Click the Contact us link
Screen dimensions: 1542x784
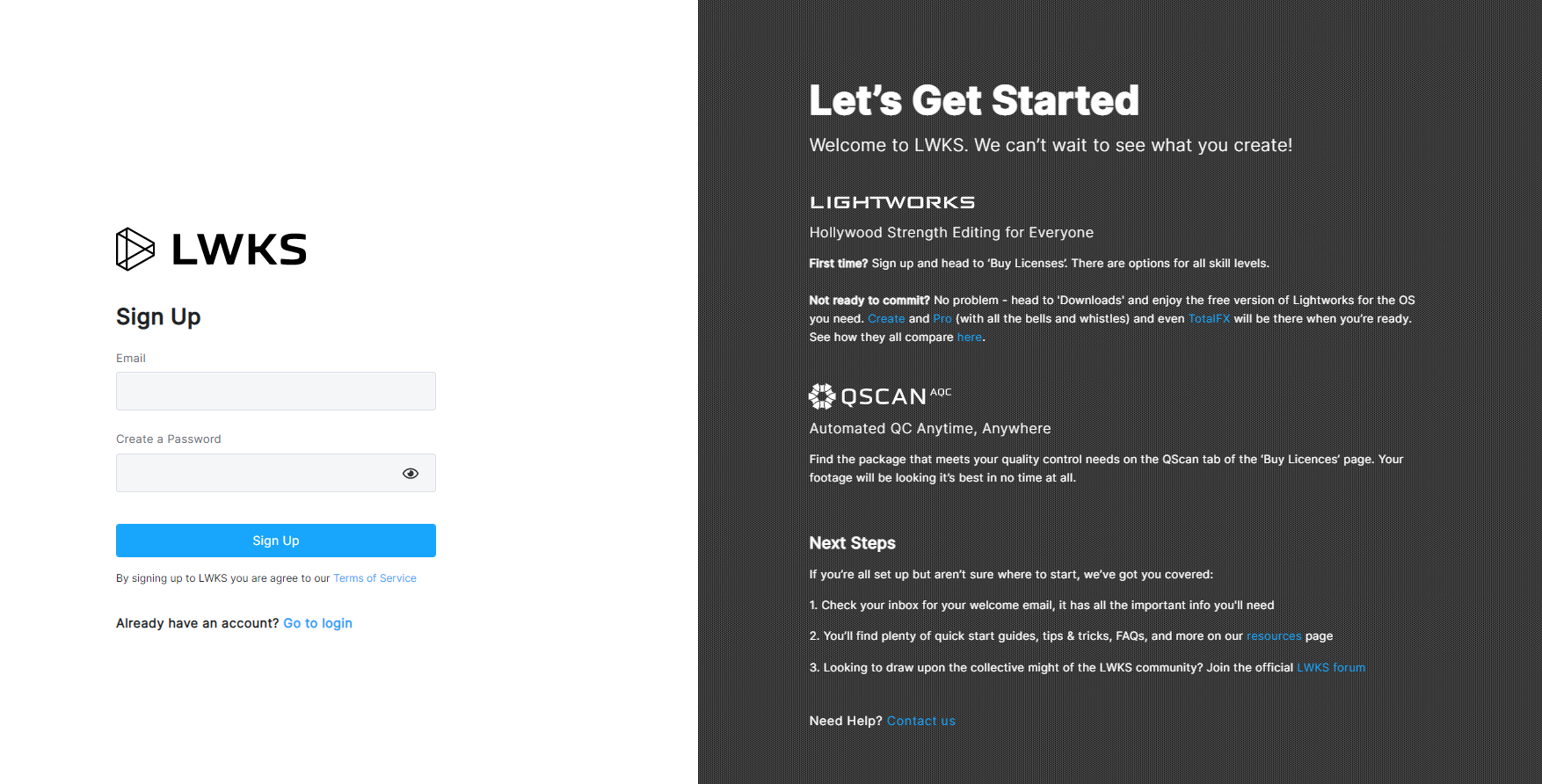[x=921, y=721]
